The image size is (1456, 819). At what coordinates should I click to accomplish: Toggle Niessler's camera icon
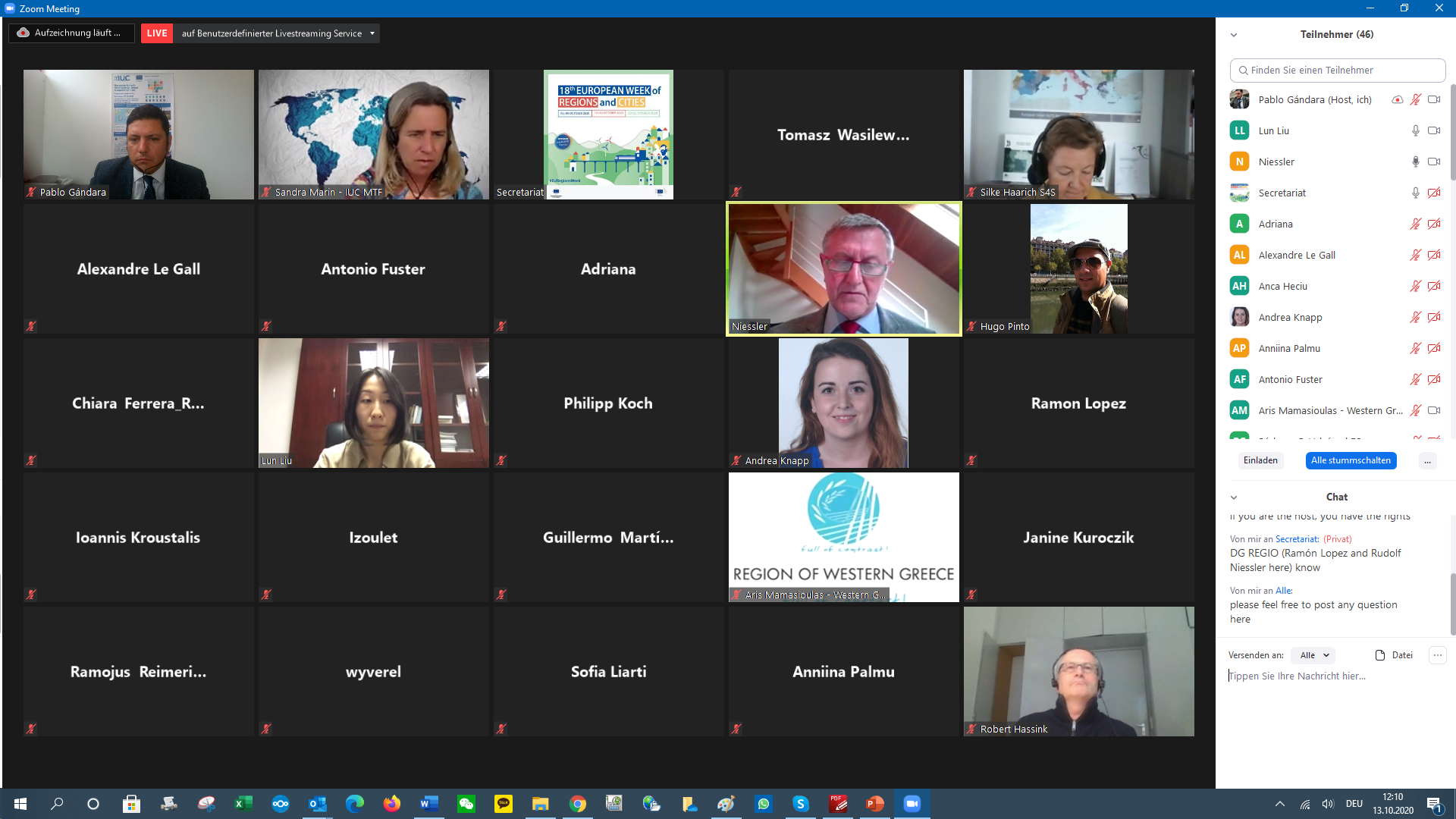click(1433, 162)
